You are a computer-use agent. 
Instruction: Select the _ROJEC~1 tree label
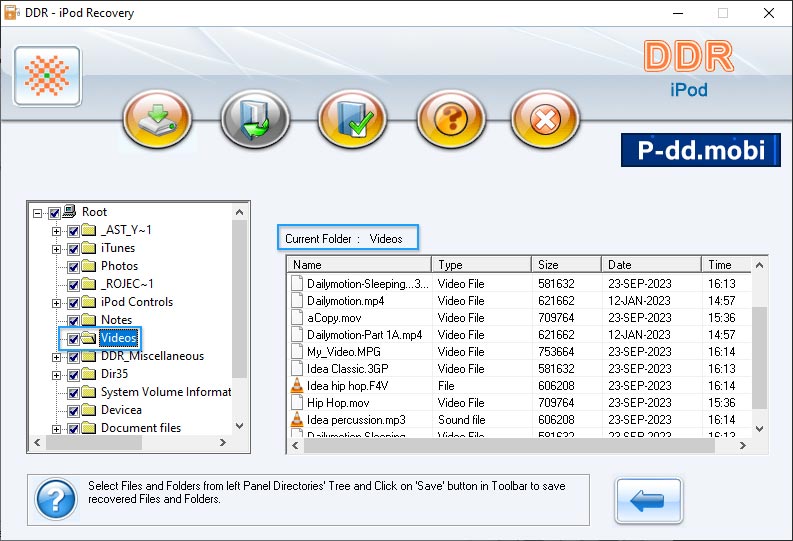[x=127, y=284]
